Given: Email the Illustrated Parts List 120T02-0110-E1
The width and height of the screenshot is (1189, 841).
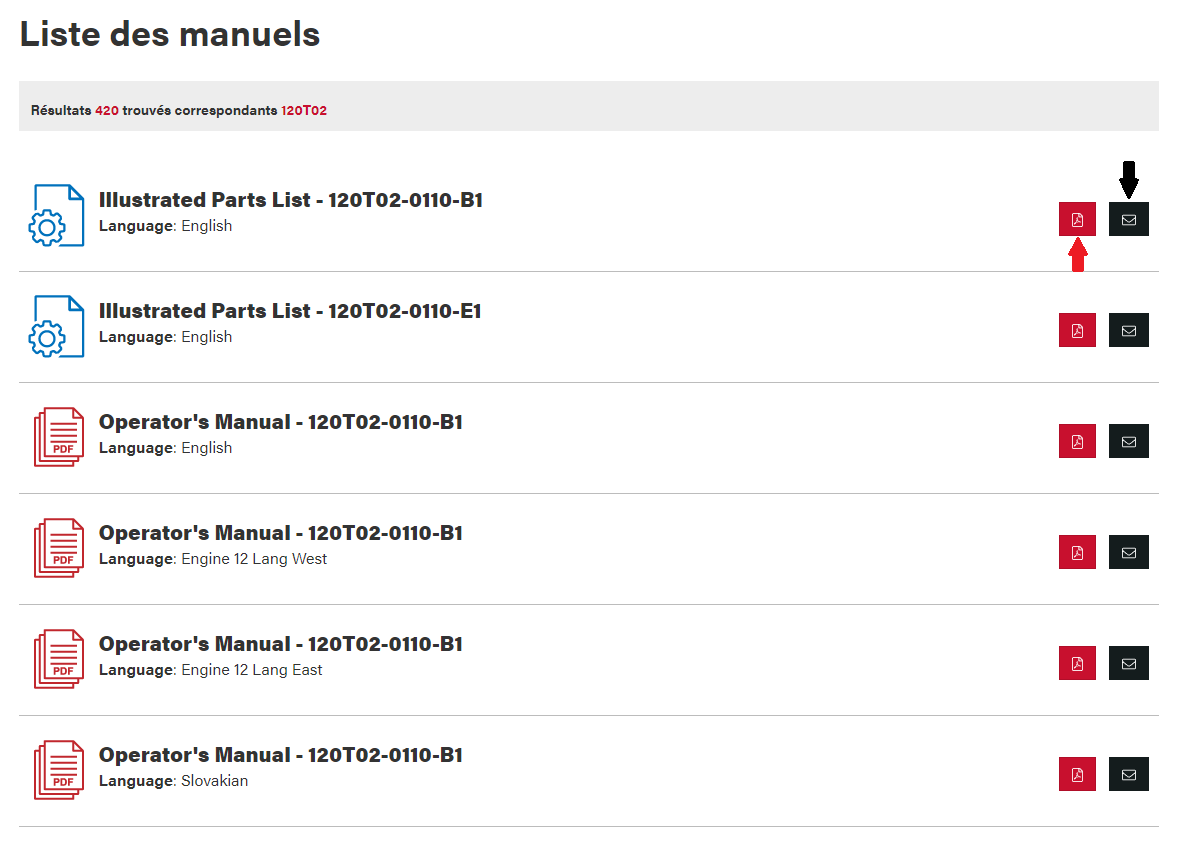Looking at the screenshot, I should 1128,330.
